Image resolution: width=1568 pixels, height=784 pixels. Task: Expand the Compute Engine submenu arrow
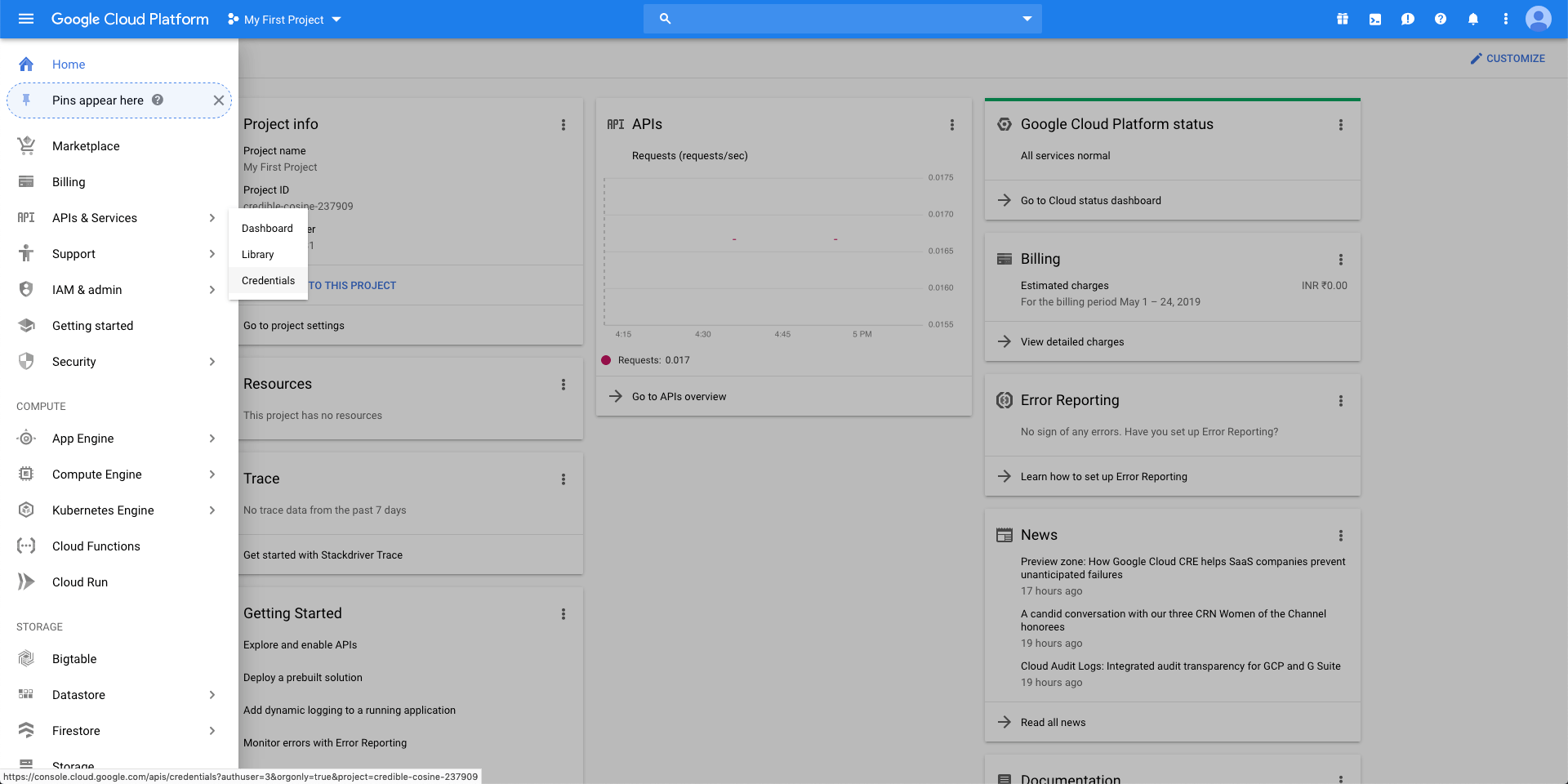point(212,474)
